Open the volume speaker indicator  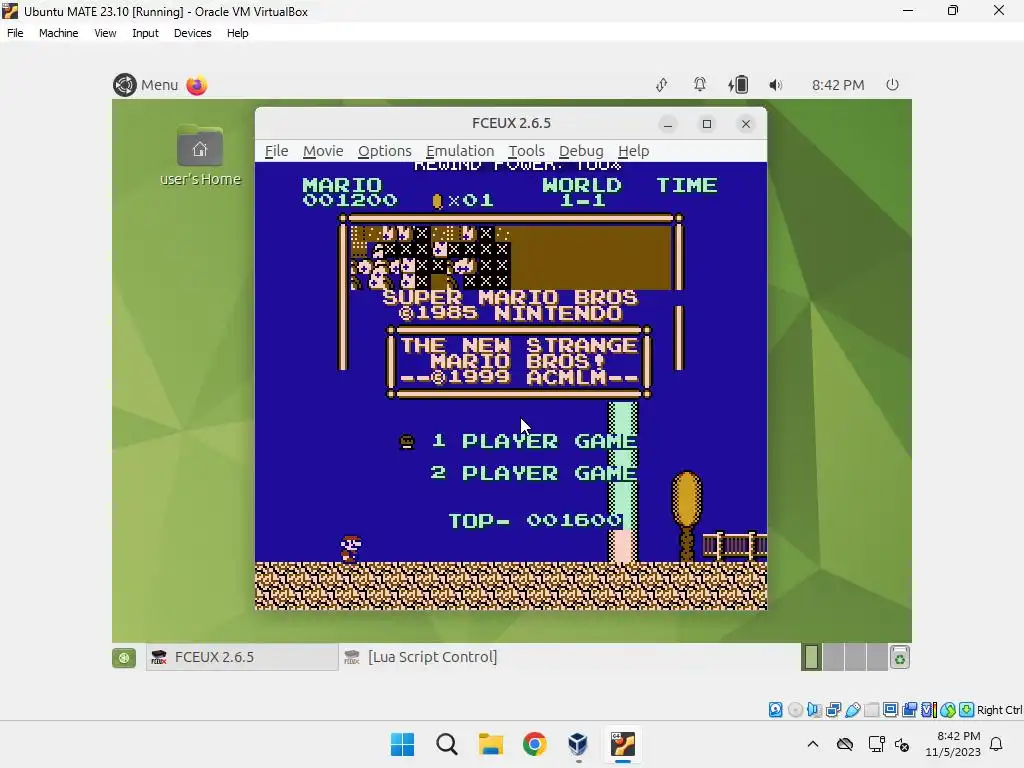(775, 85)
